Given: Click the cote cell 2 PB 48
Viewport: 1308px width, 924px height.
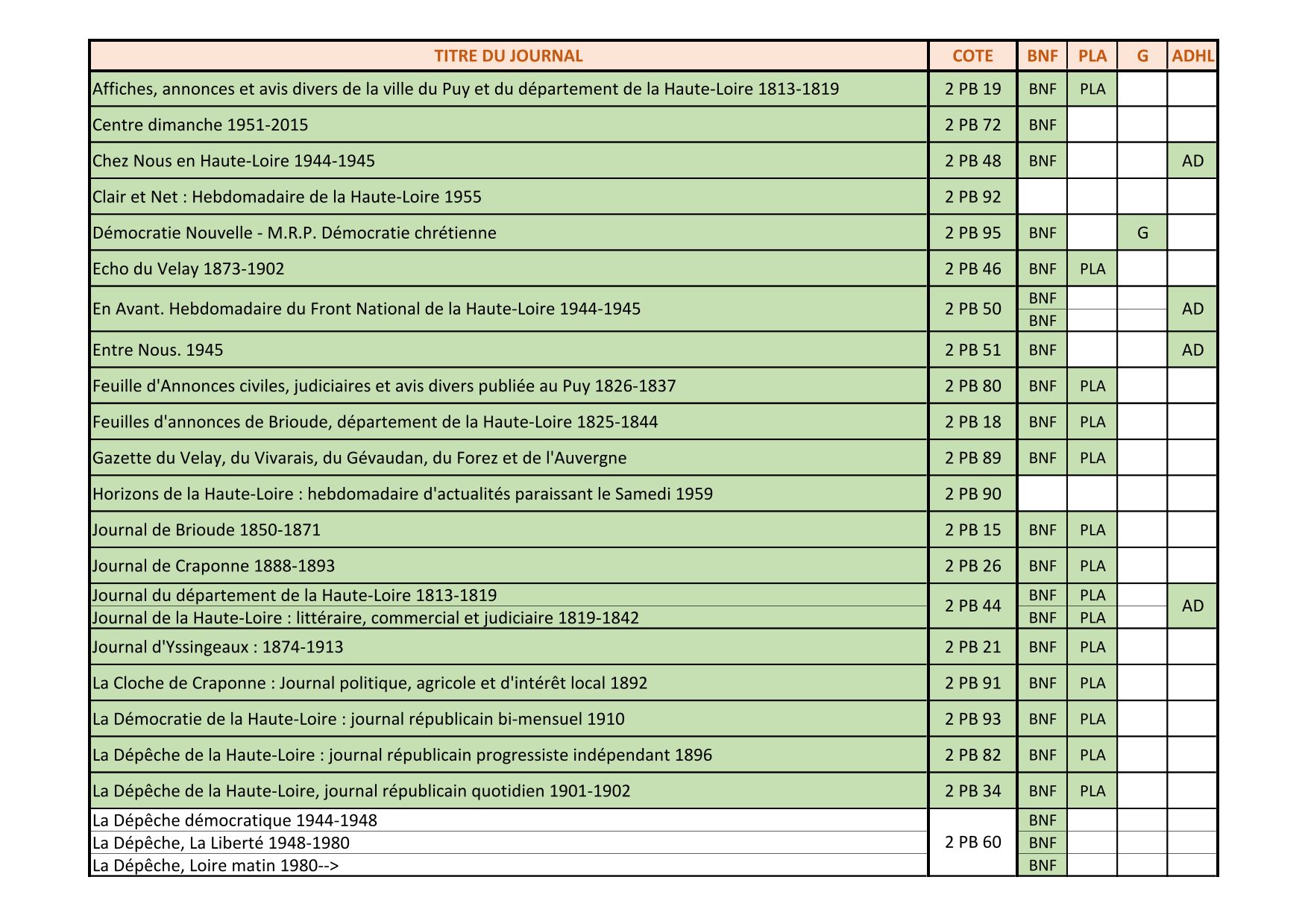Looking at the screenshot, I should [972, 161].
